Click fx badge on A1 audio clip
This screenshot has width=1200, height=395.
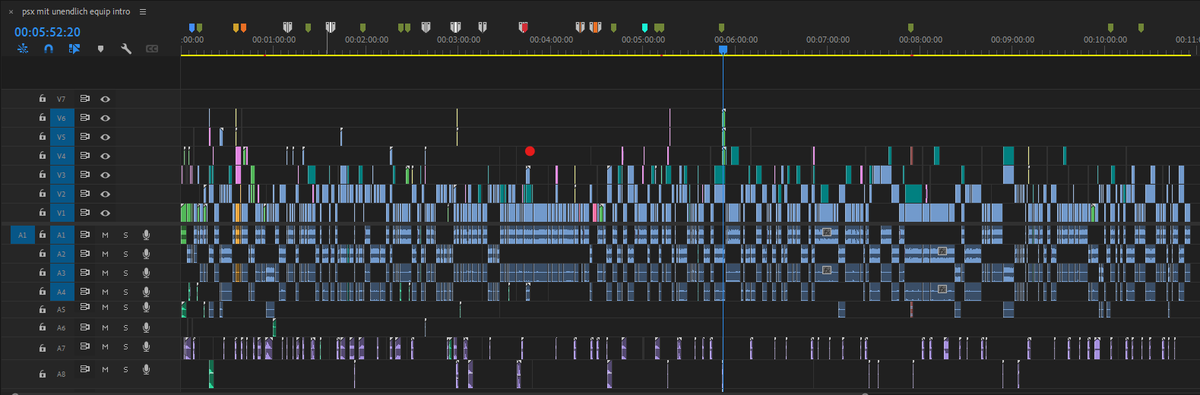(x=827, y=231)
